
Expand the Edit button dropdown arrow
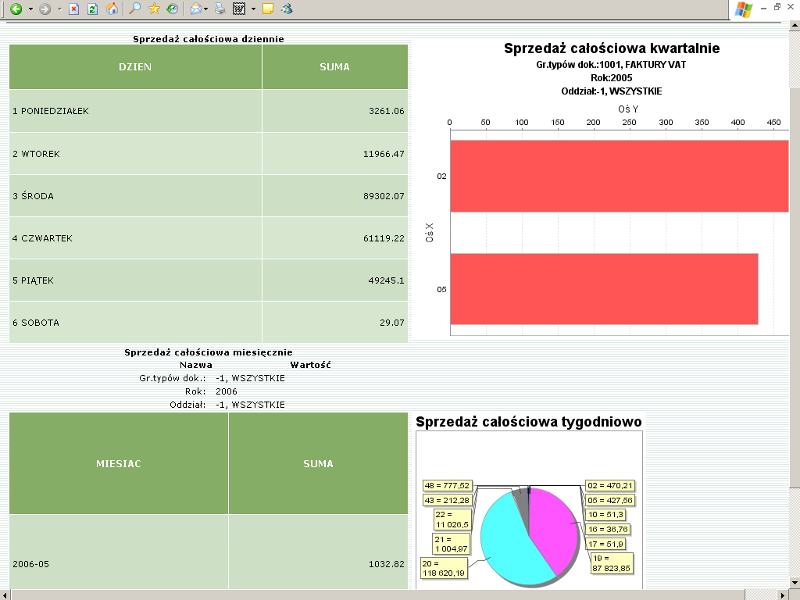click(254, 8)
